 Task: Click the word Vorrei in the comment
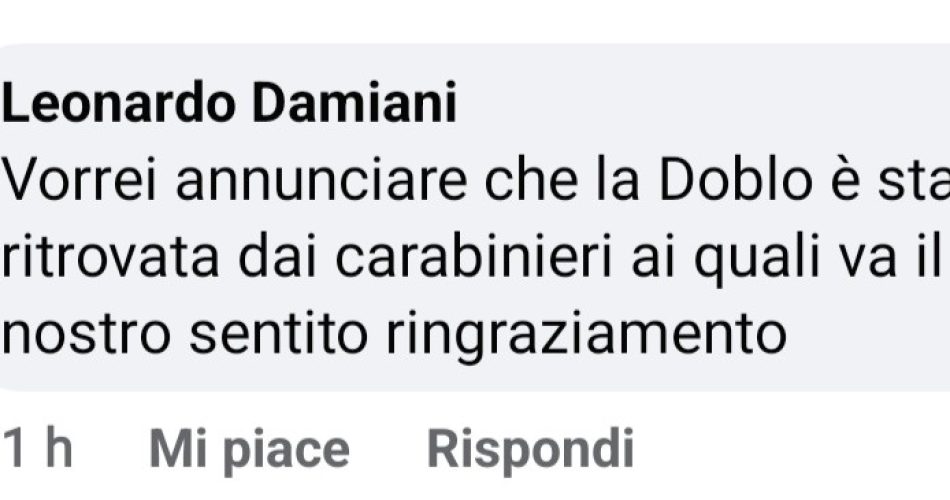[80, 181]
